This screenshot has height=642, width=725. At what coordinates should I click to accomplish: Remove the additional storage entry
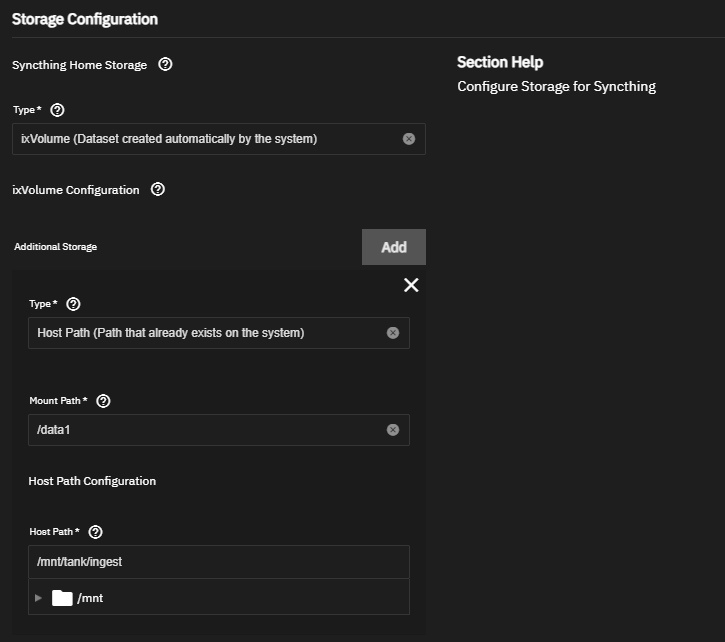coord(410,285)
